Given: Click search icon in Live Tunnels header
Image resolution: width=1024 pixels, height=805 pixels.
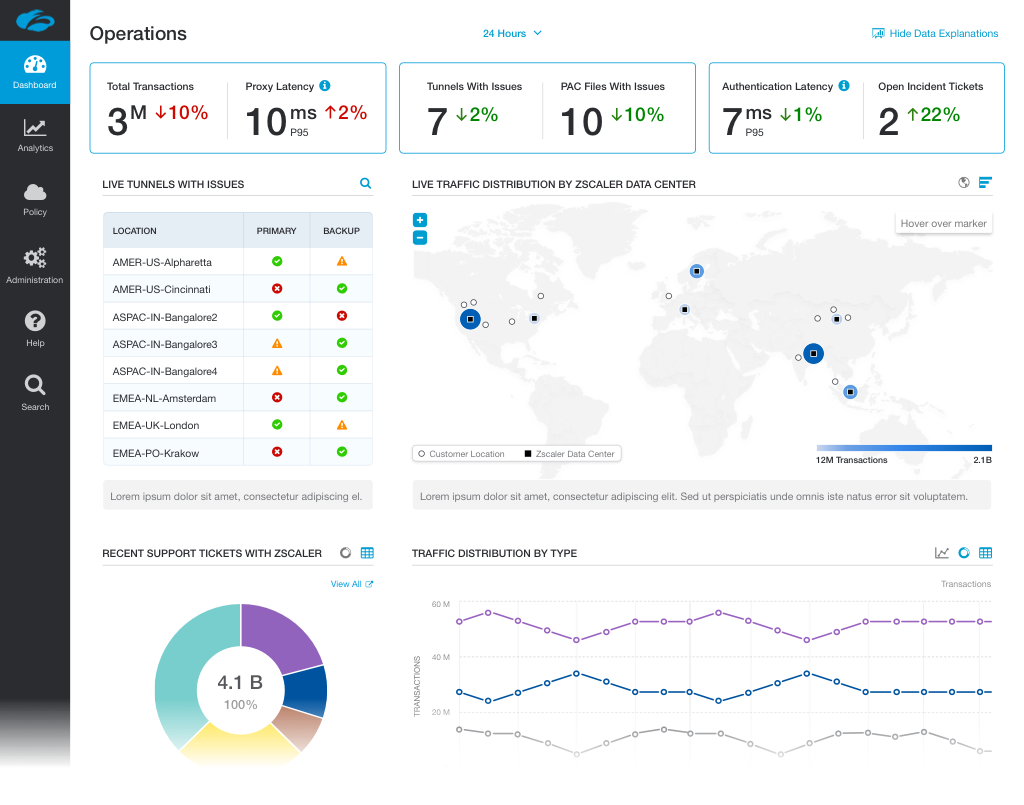Looking at the screenshot, I should pyautogui.click(x=365, y=184).
